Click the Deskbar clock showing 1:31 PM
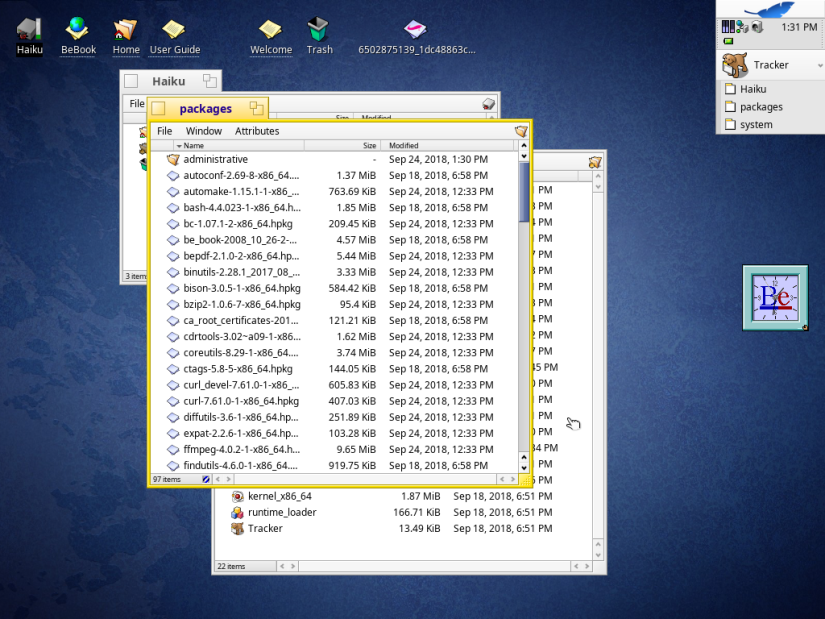 coord(799,27)
